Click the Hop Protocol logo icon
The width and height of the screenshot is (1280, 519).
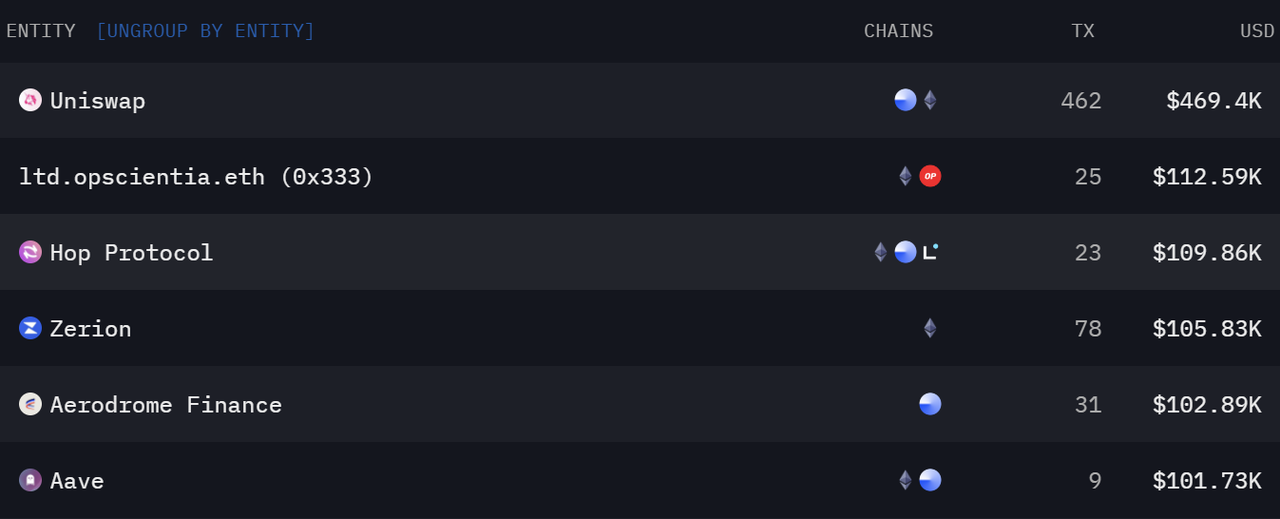tap(30, 252)
